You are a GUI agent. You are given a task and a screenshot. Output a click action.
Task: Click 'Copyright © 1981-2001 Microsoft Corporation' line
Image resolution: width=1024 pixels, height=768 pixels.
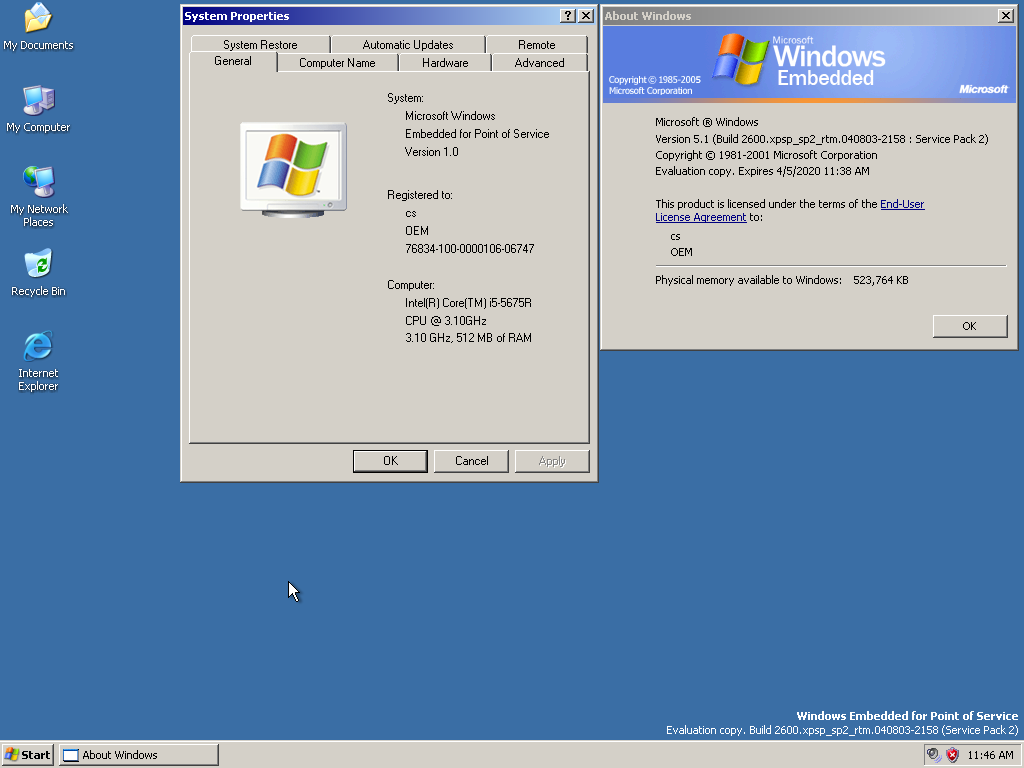766,155
